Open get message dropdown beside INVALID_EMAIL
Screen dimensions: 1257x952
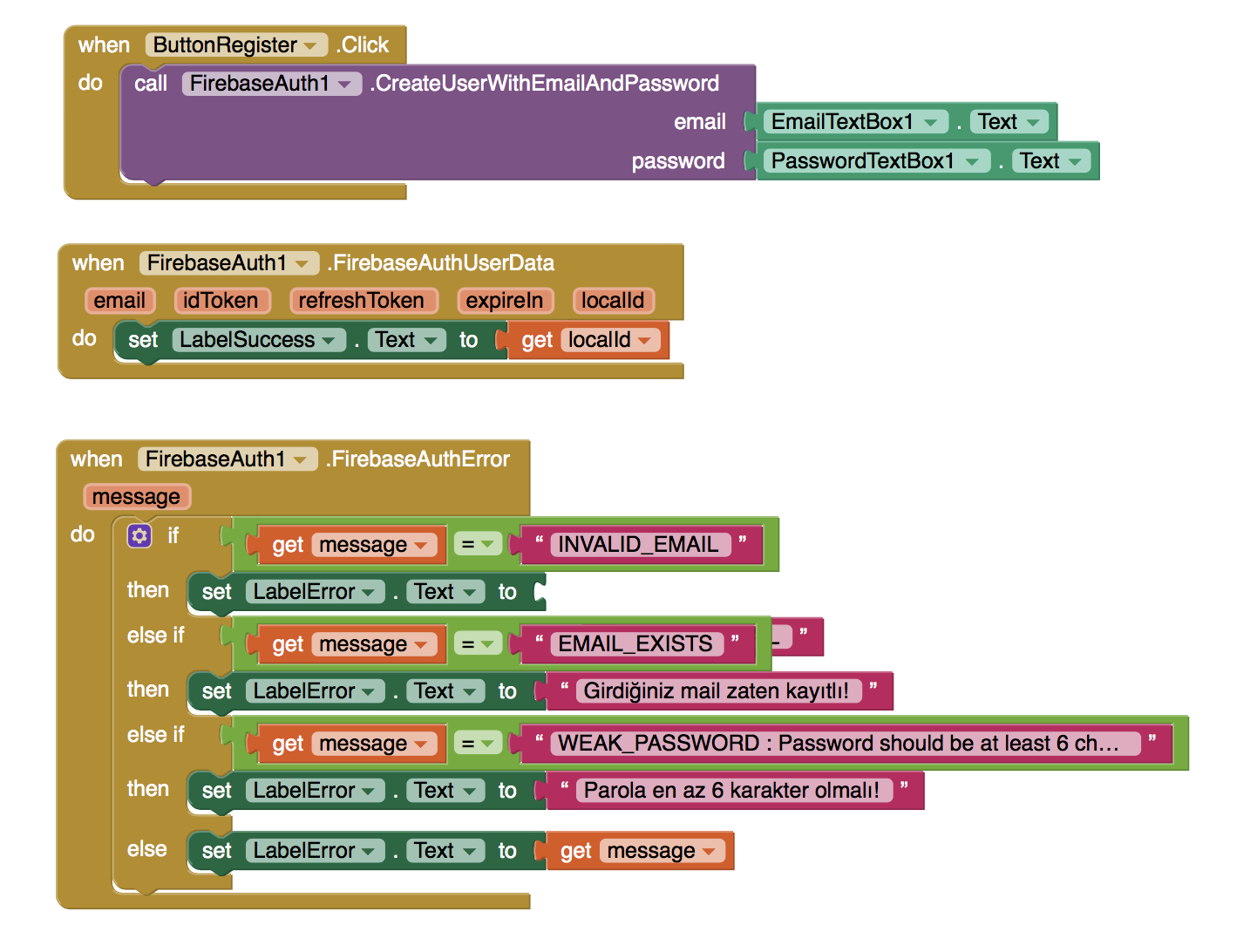374,545
